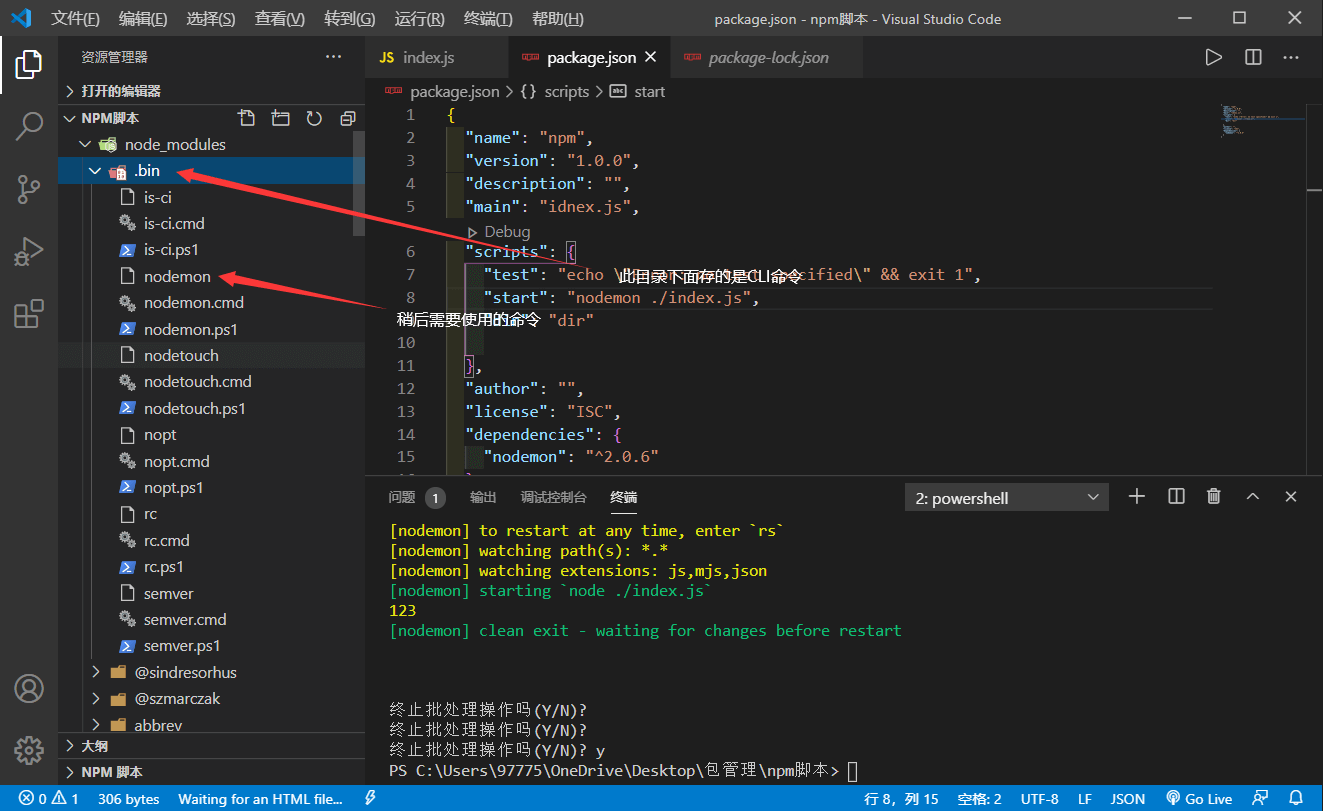Open the notifications bell in status bar
This screenshot has height=811, width=1323.
[1295, 799]
